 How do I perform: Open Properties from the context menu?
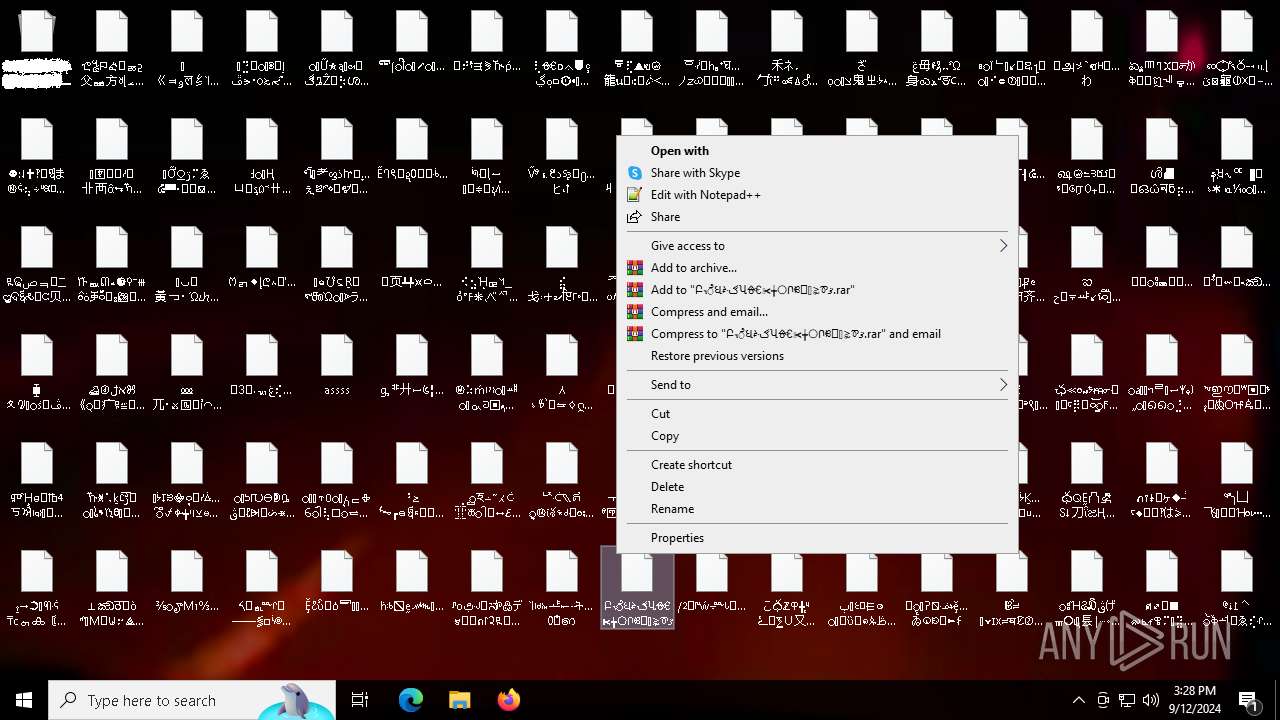(817, 538)
